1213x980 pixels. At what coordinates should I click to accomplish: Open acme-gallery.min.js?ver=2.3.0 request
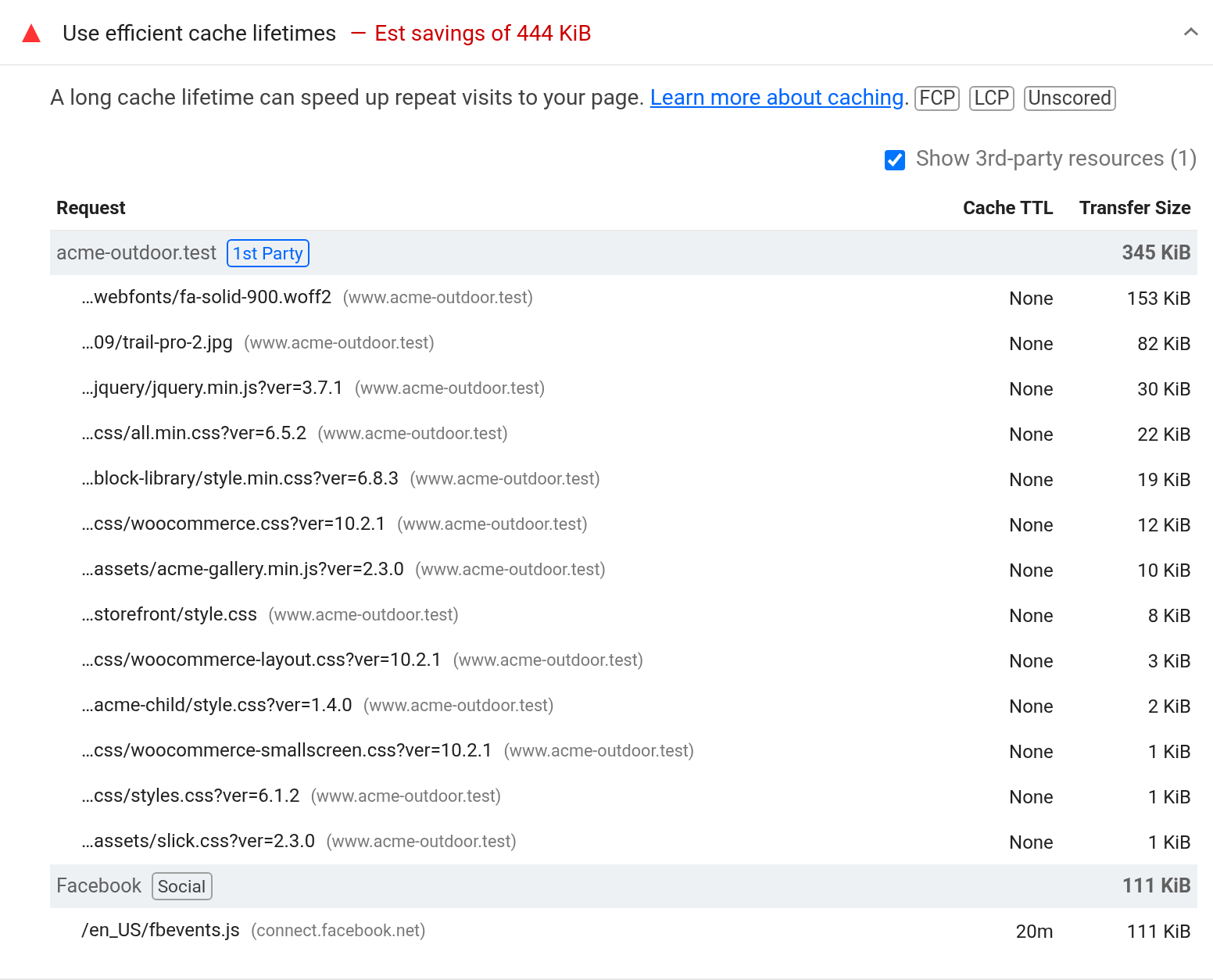[242, 570]
